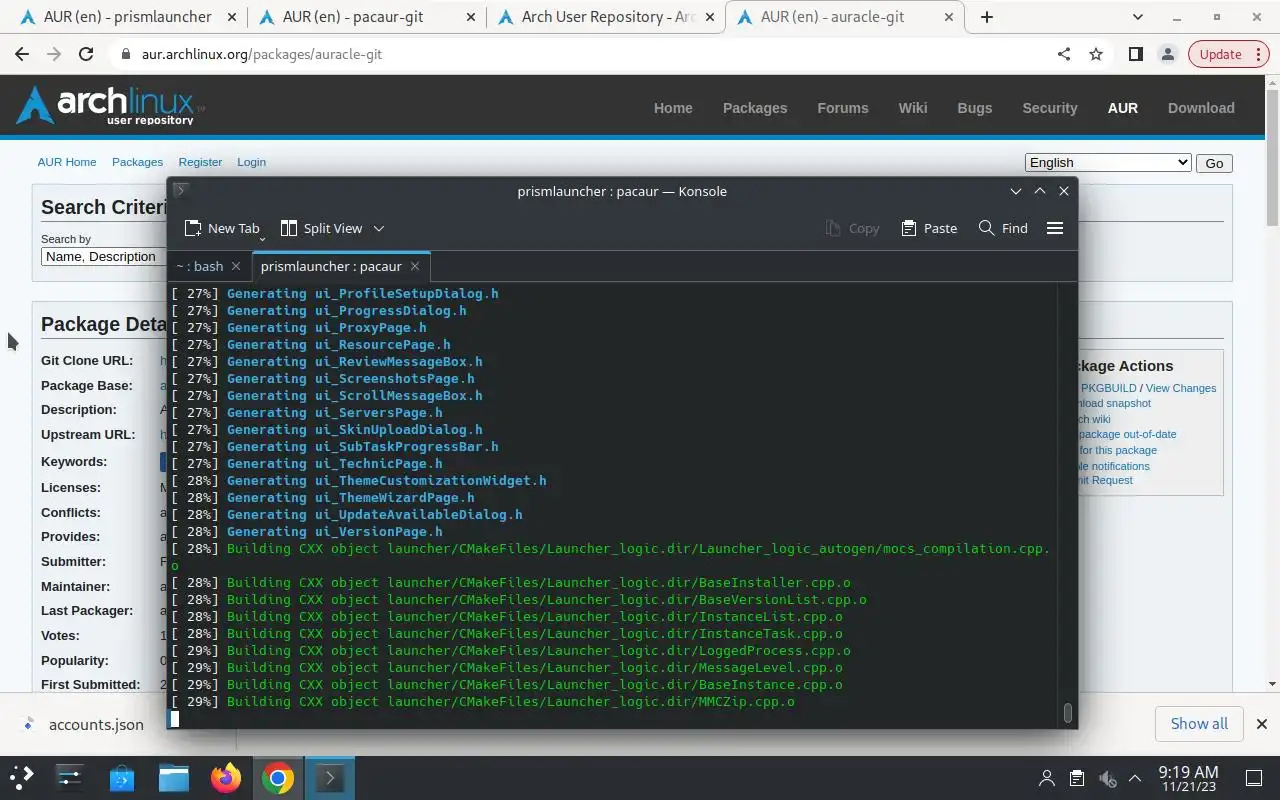Click the Konsole terminal scrollbar handle
The width and height of the screenshot is (1280, 800).
(1068, 712)
